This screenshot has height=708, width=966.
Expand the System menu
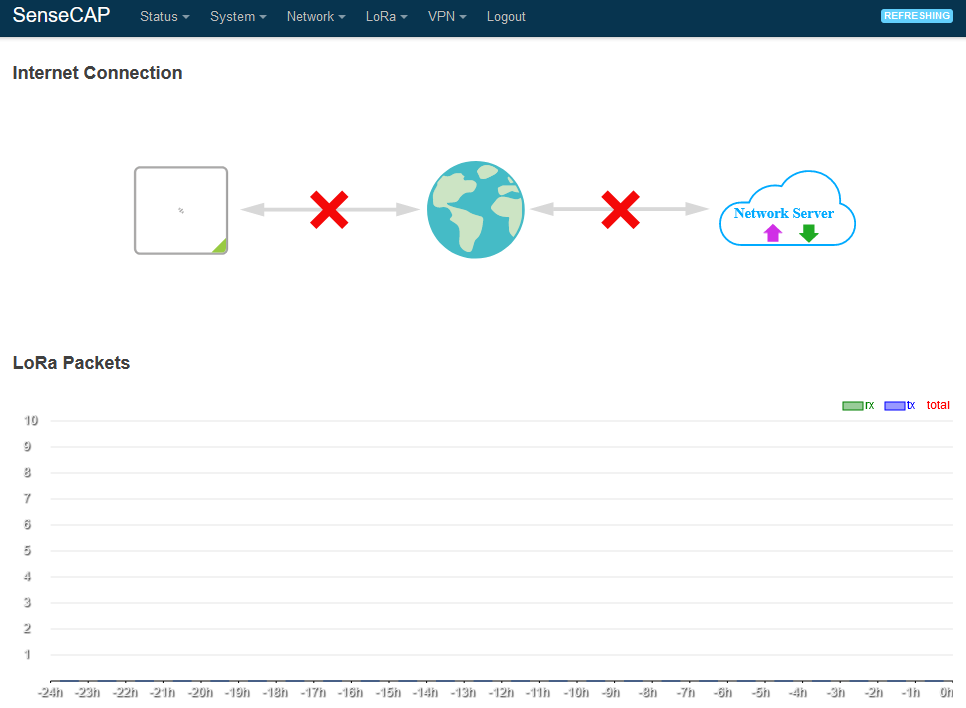coord(238,17)
